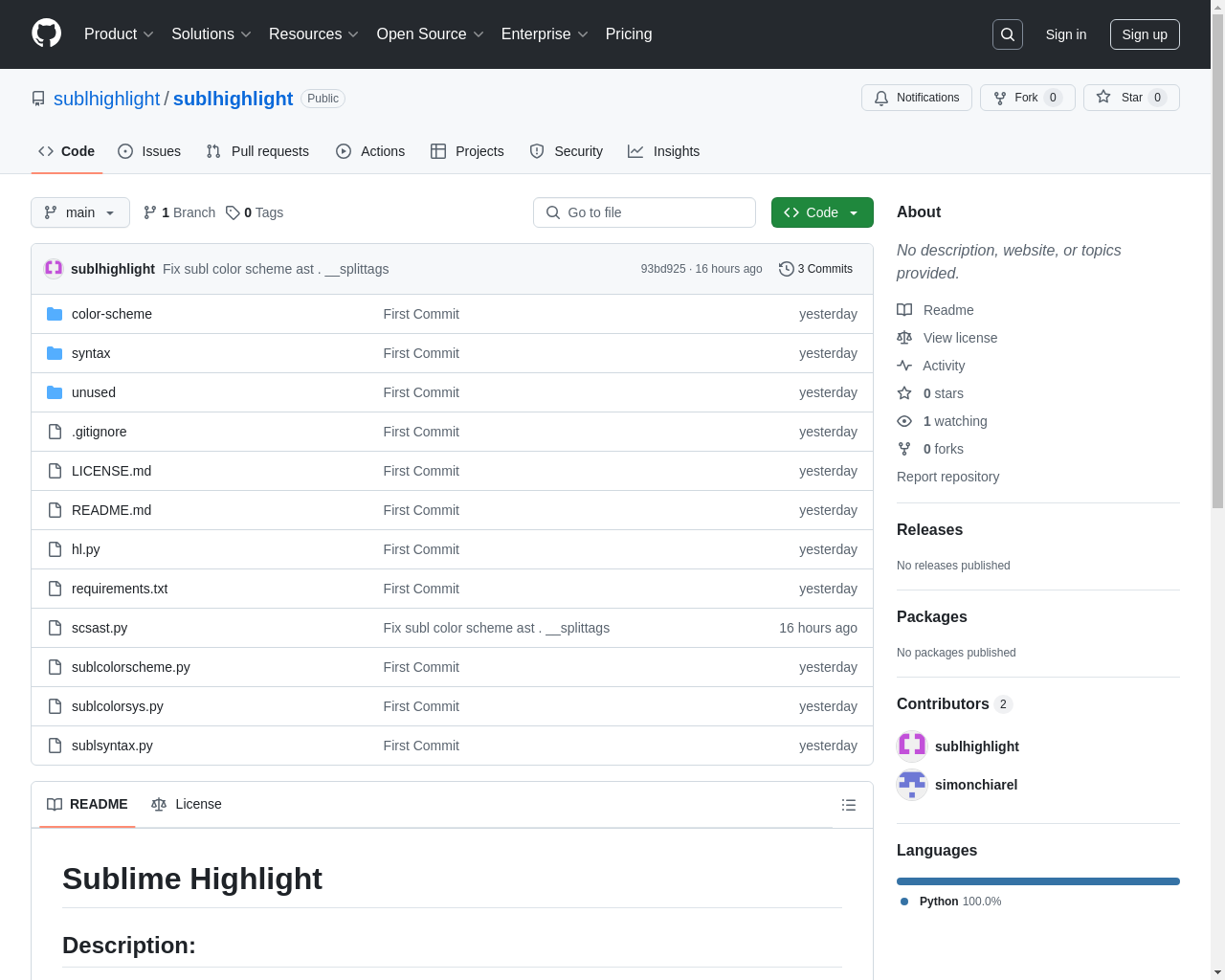Viewport: 1225px width, 980px height.
Task: Click the .gitignore file icon
Action: coord(55,432)
